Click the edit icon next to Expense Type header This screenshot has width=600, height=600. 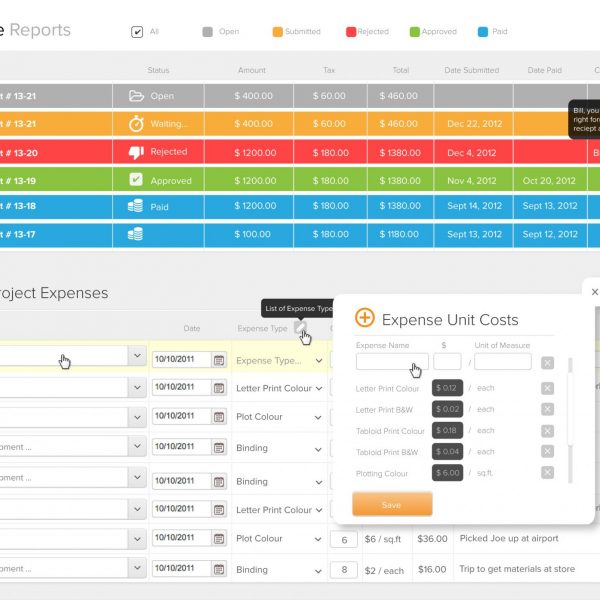click(x=299, y=327)
